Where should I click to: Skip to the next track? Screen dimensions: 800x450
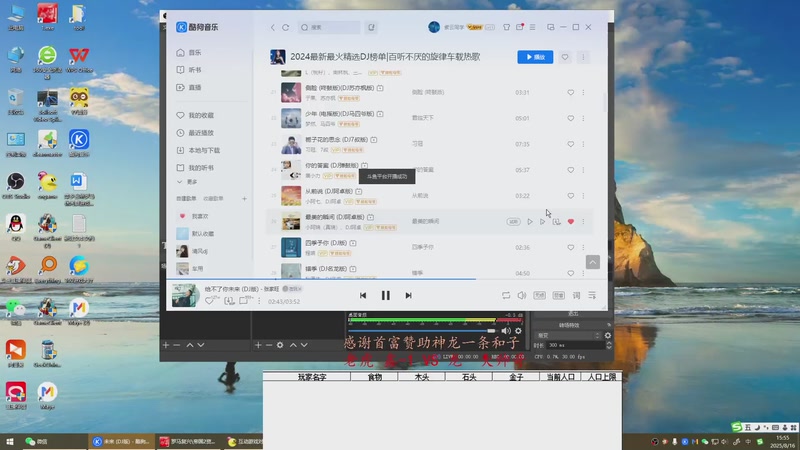tap(408, 295)
